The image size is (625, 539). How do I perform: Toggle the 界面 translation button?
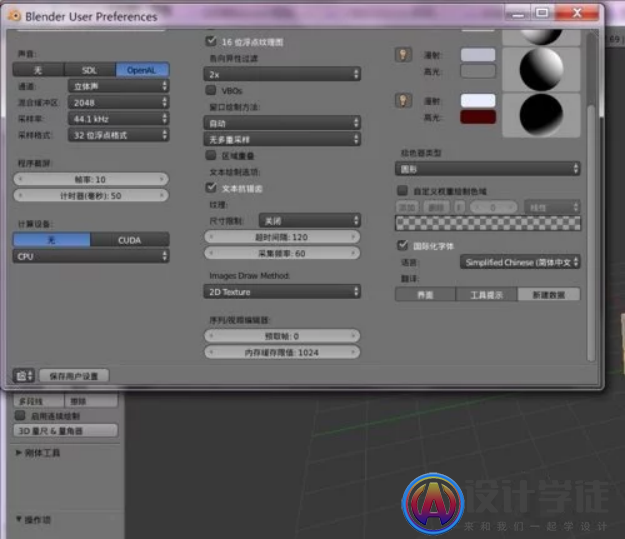click(425, 295)
